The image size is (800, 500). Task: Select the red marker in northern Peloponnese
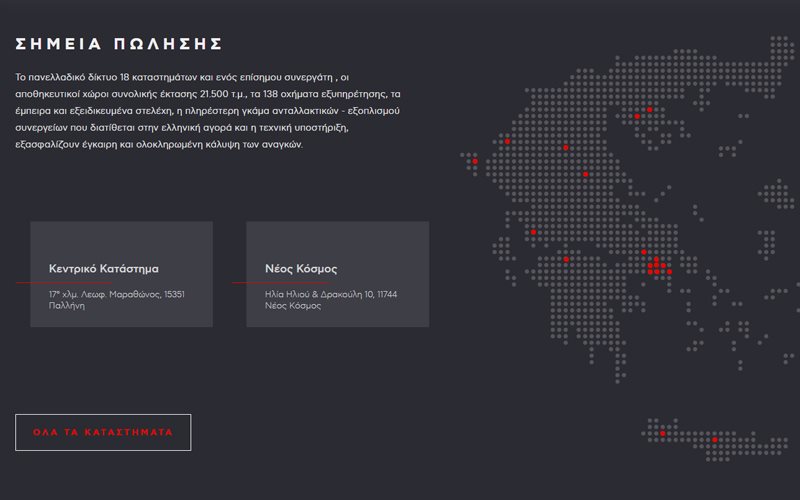566,259
